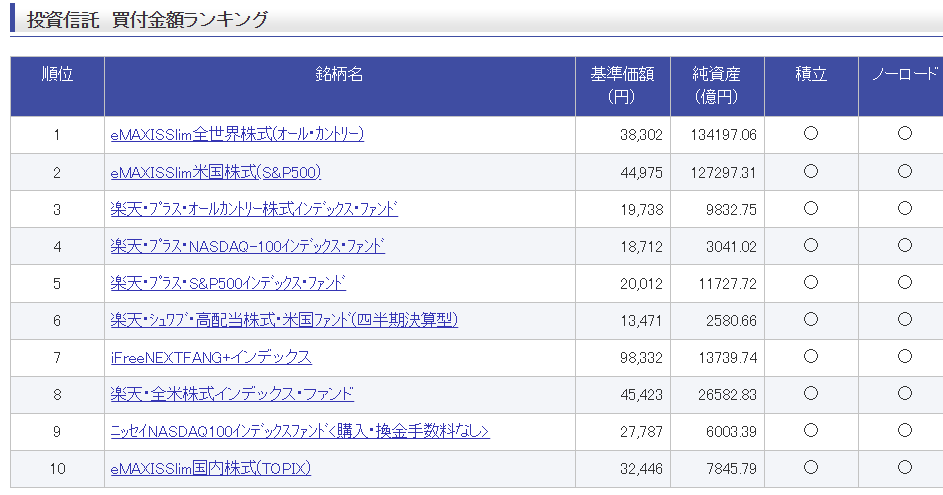
Task: Open 楽天・シュワブ・高配当株式・米国ファンド link
Action: (x=284, y=320)
